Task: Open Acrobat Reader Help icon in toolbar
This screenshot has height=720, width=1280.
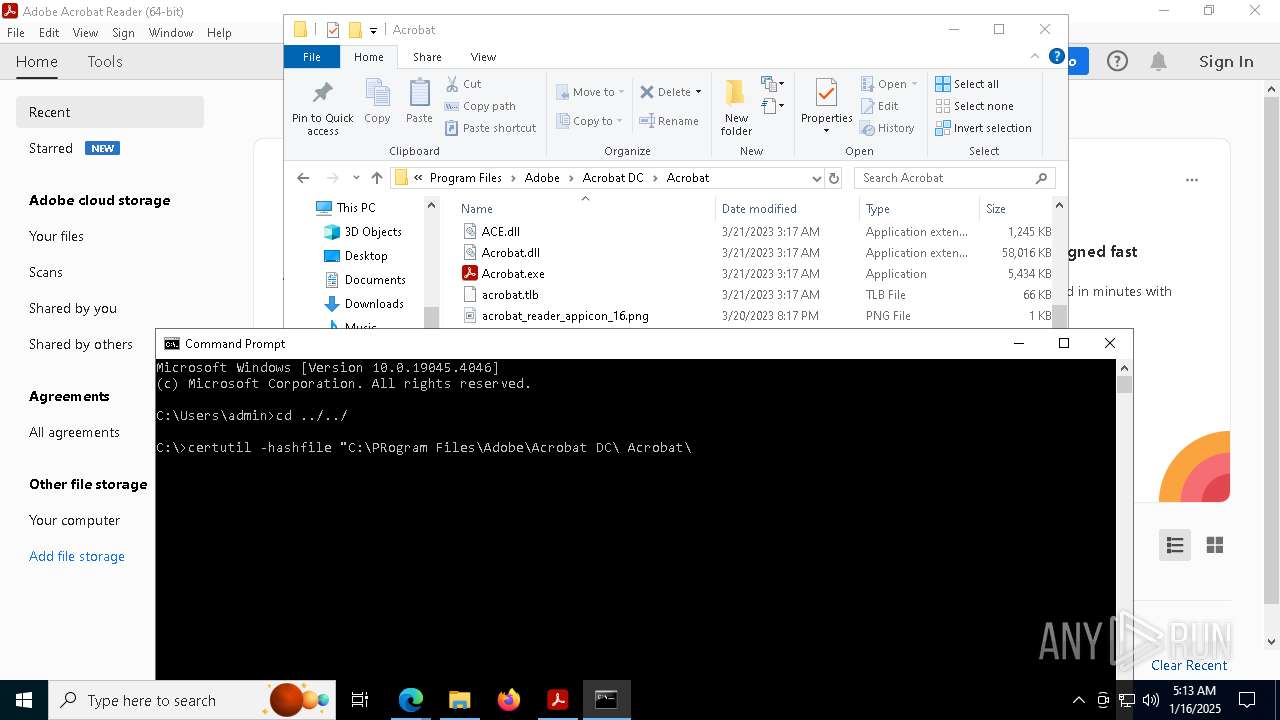Action: 1117,62
